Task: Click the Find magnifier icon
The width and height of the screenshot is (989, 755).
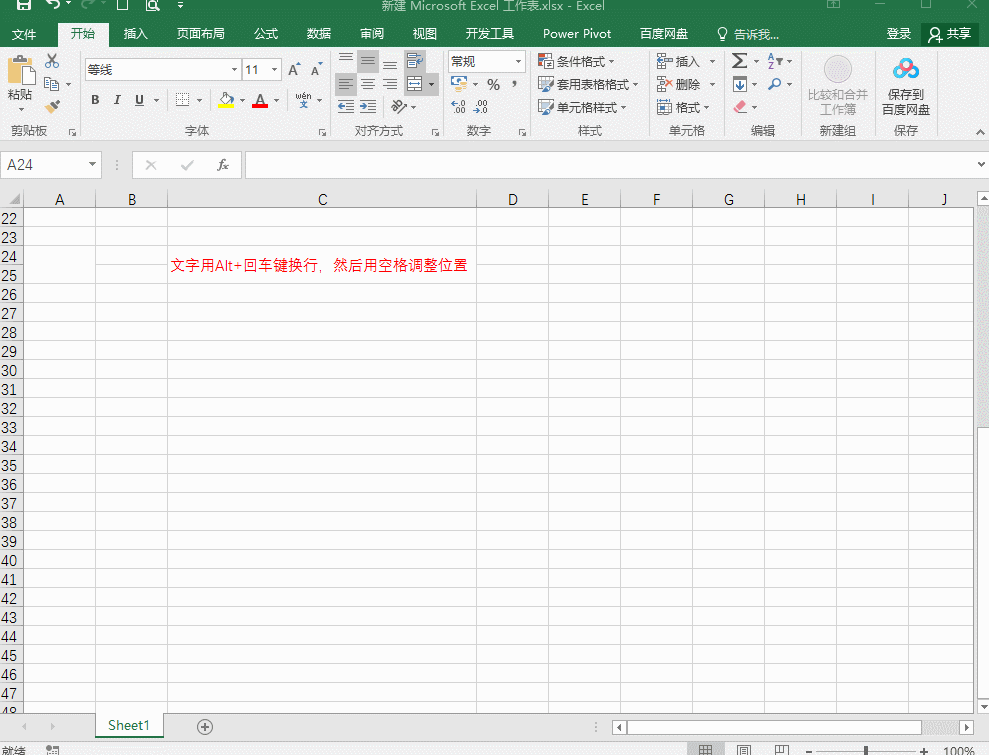Action: point(775,84)
